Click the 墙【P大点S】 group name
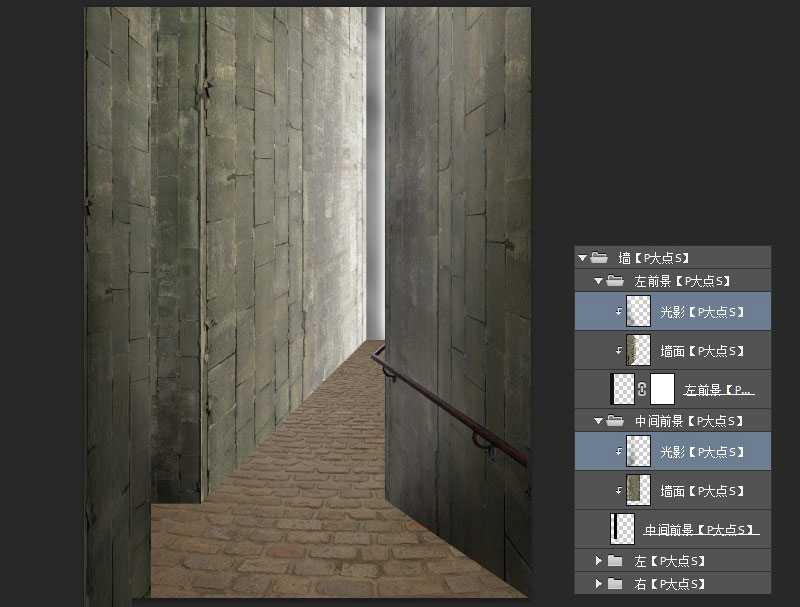 pos(654,258)
